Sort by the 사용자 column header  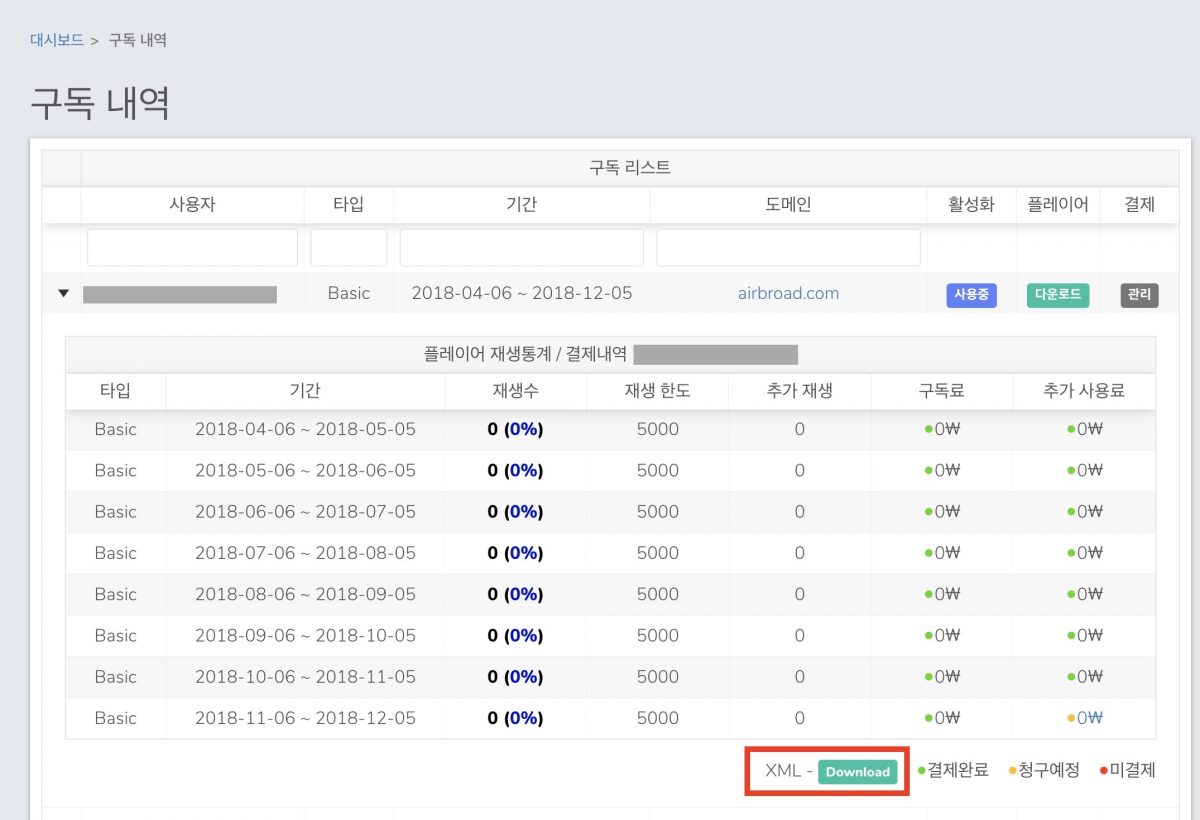tap(192, 205)
